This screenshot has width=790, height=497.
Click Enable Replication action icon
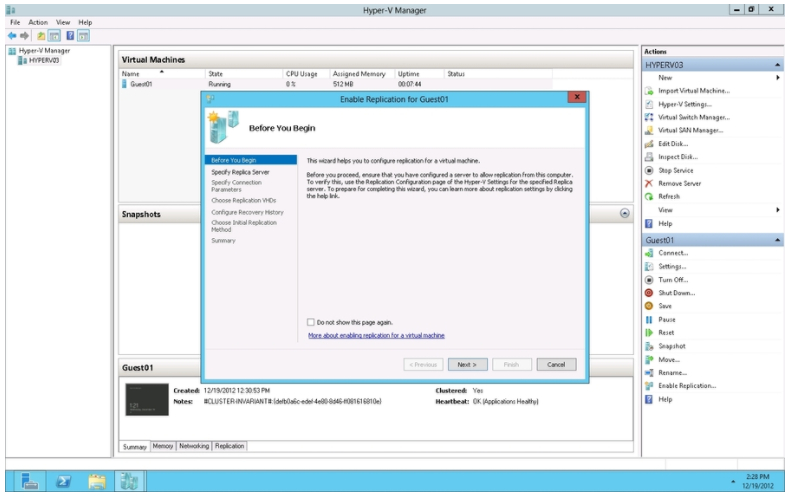(649, 386)
